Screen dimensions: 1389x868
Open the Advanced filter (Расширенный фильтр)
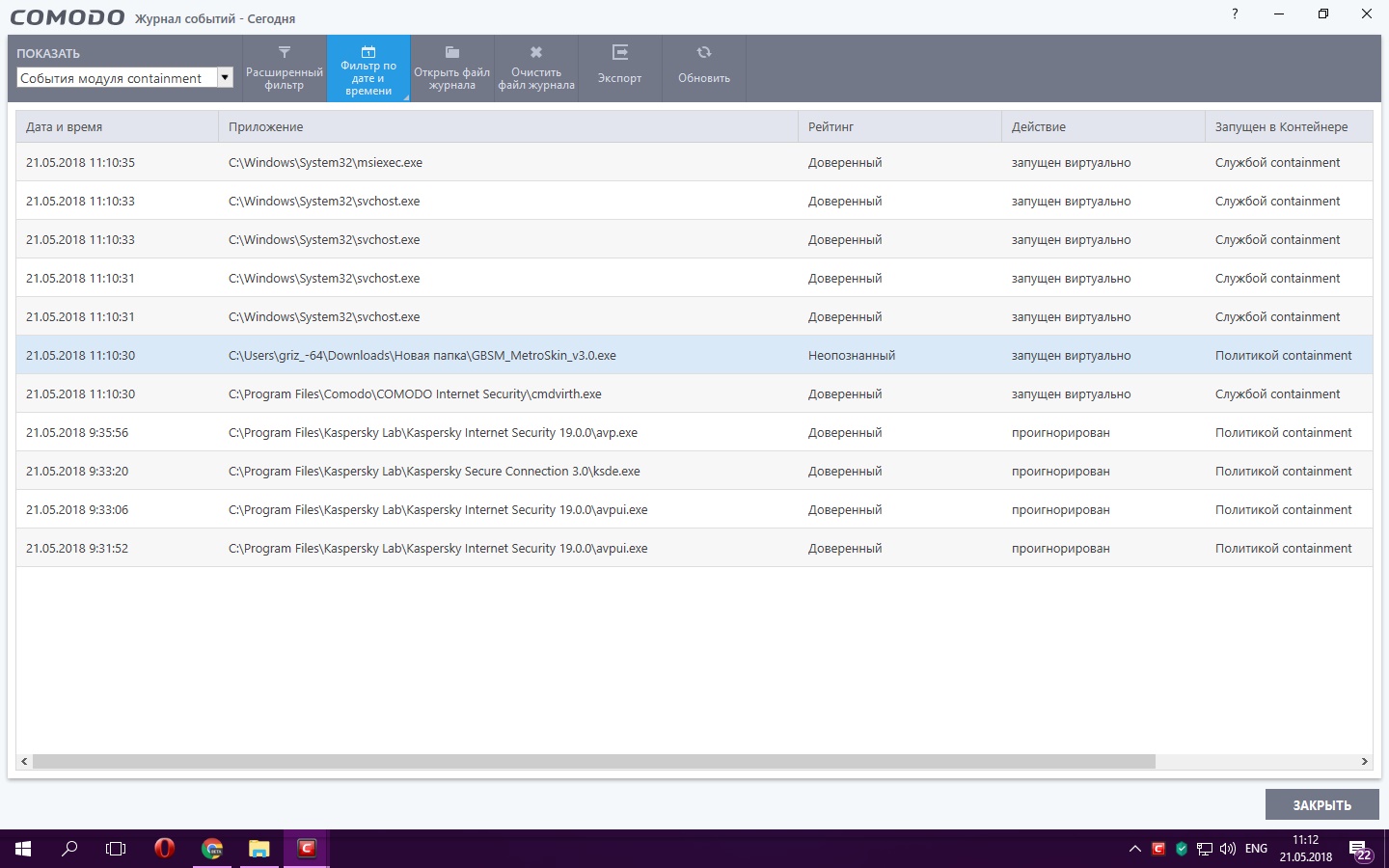[x=285, y=68]
